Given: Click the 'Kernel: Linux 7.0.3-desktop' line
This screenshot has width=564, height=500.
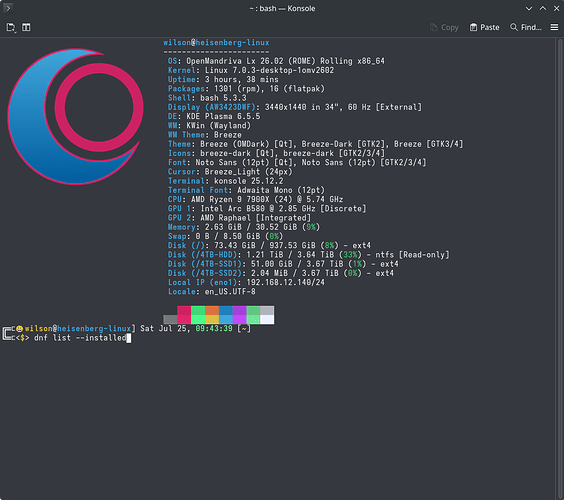Looking at the screenshot, I should pos(251,70).
